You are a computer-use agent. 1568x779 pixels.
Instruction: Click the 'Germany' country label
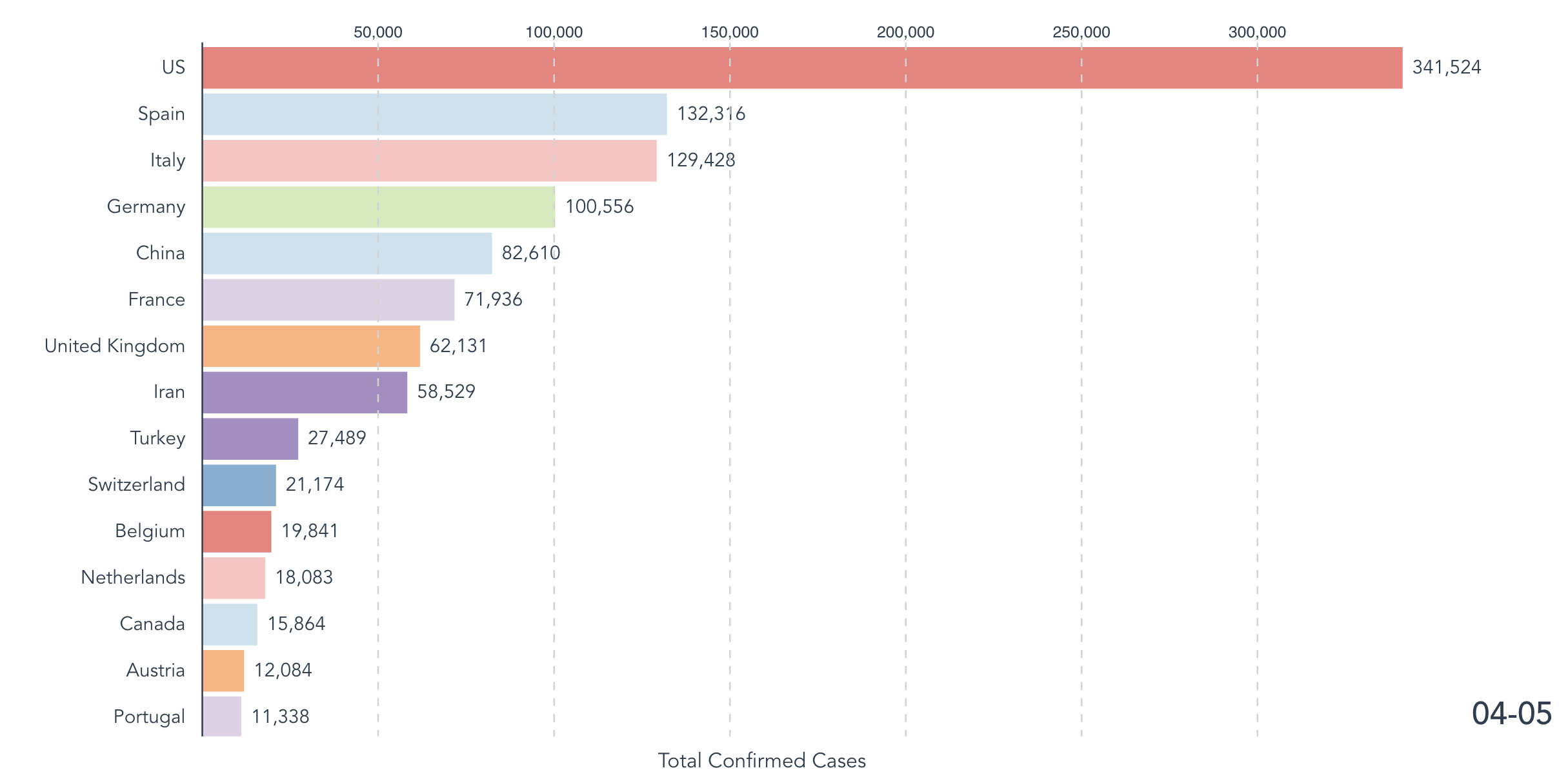coord(146,207)
